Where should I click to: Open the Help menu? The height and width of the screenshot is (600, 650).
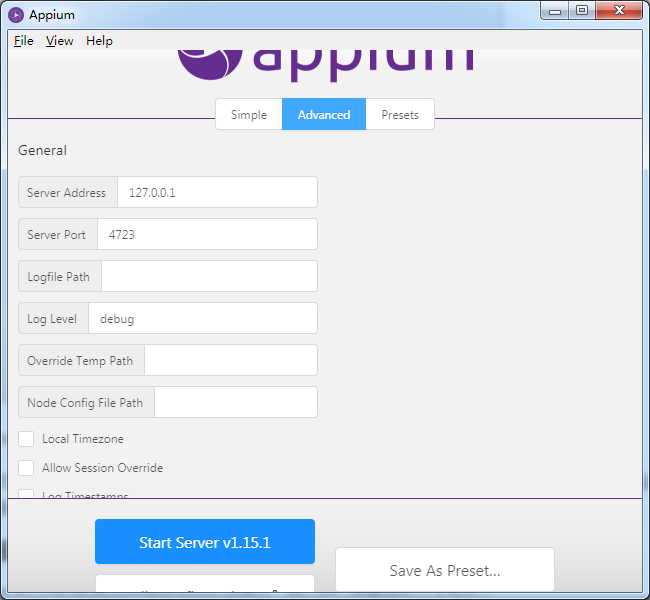click(x=99, y=41)
